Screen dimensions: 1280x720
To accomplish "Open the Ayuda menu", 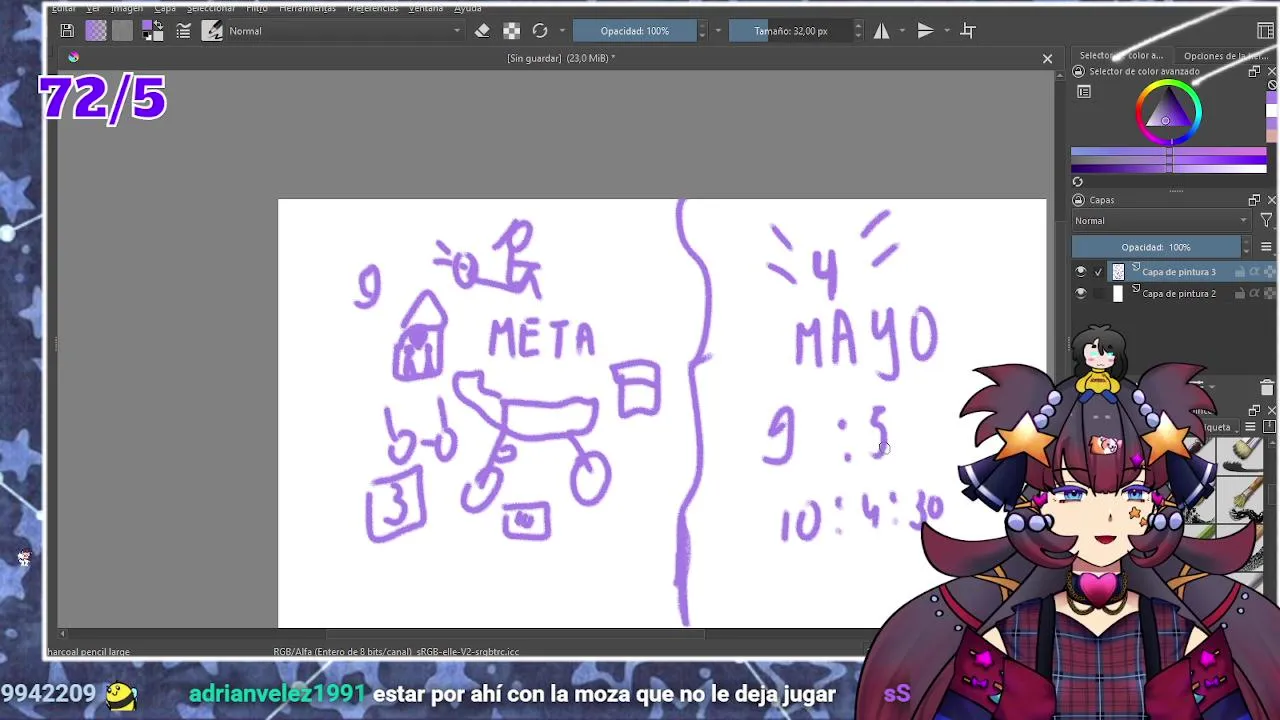I will click(x=468, y=8).
